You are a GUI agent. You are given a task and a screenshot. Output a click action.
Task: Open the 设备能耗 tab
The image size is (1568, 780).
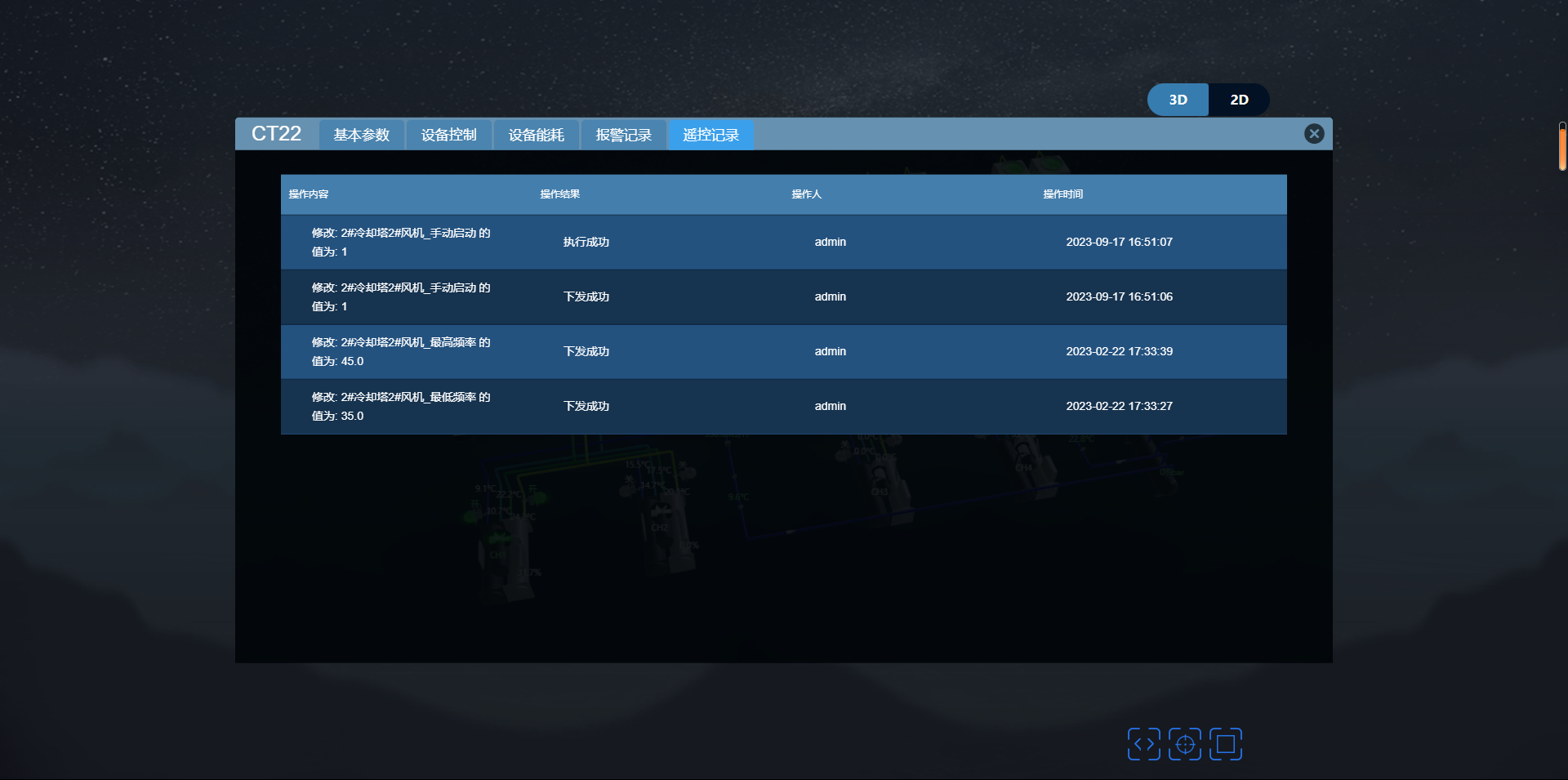point(536,135)
